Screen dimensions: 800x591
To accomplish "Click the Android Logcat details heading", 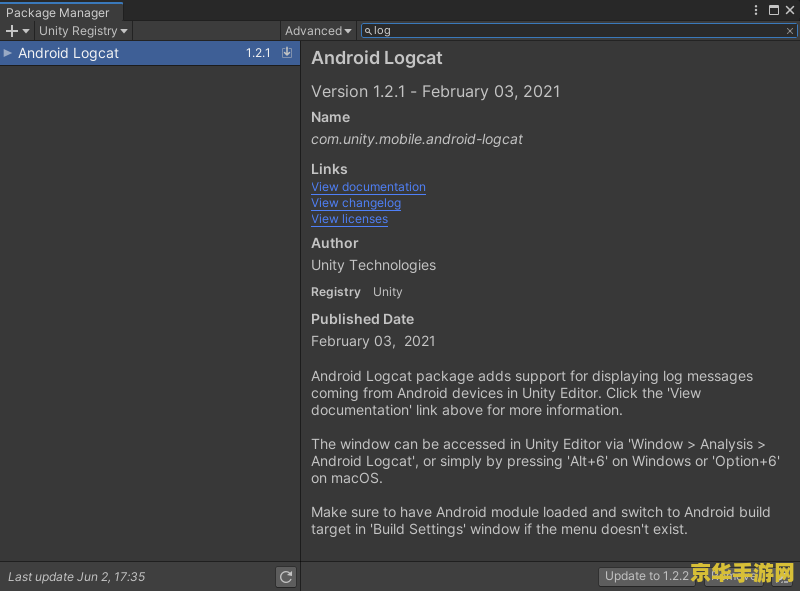I will (x=377, y=58).
